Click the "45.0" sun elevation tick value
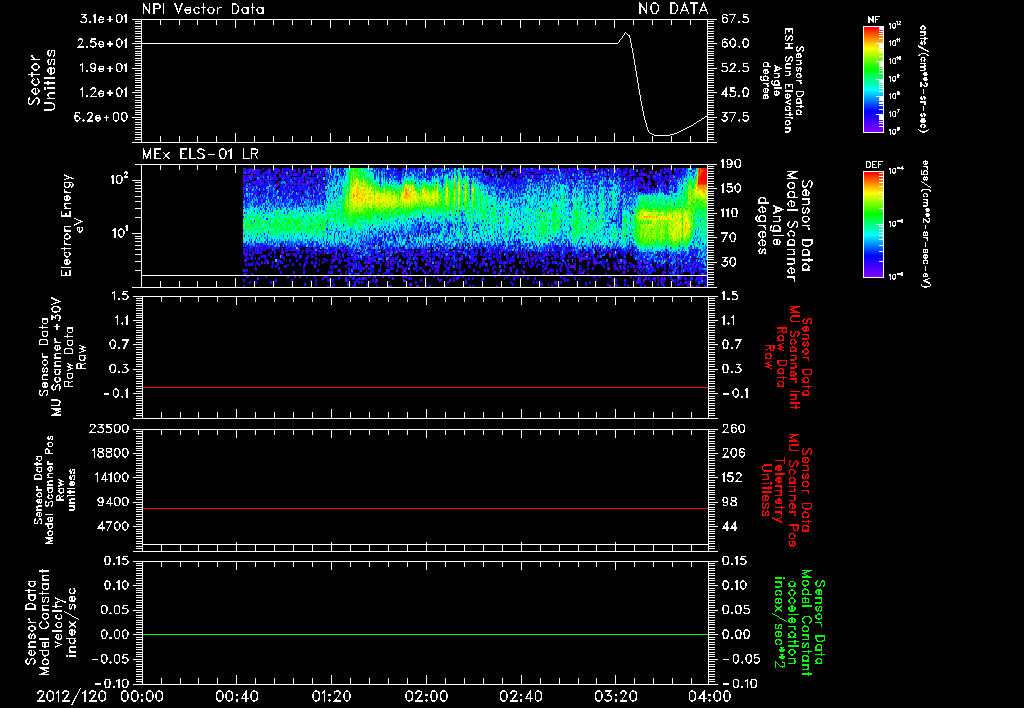This screenshot has width=1024, height=708. point(735,93)
